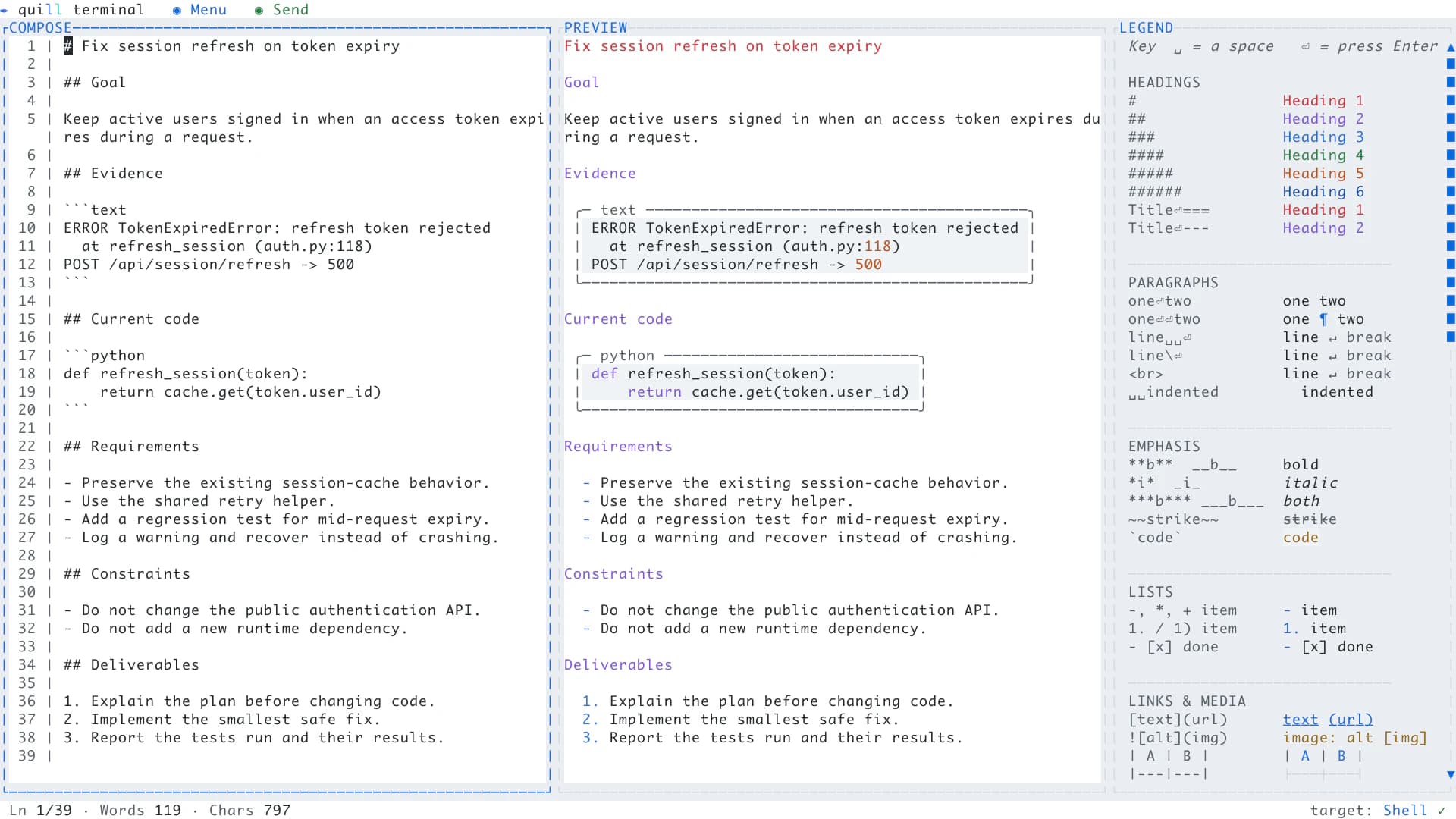
Task: Click '## Goal' in the compose editor
Action: pyautogui.click(x=95, y=82)
